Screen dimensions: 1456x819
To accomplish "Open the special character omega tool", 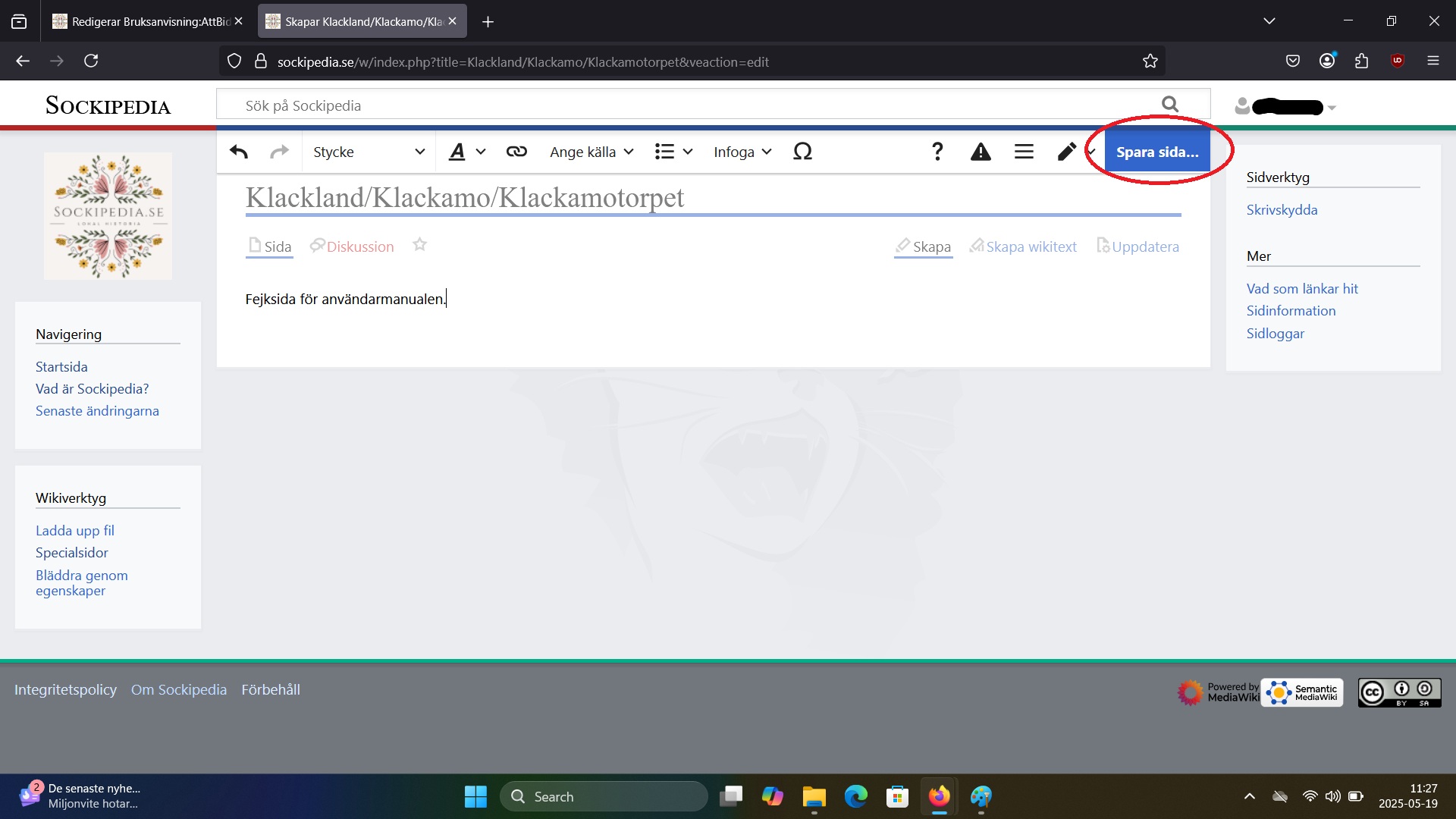I will [802, 152].
